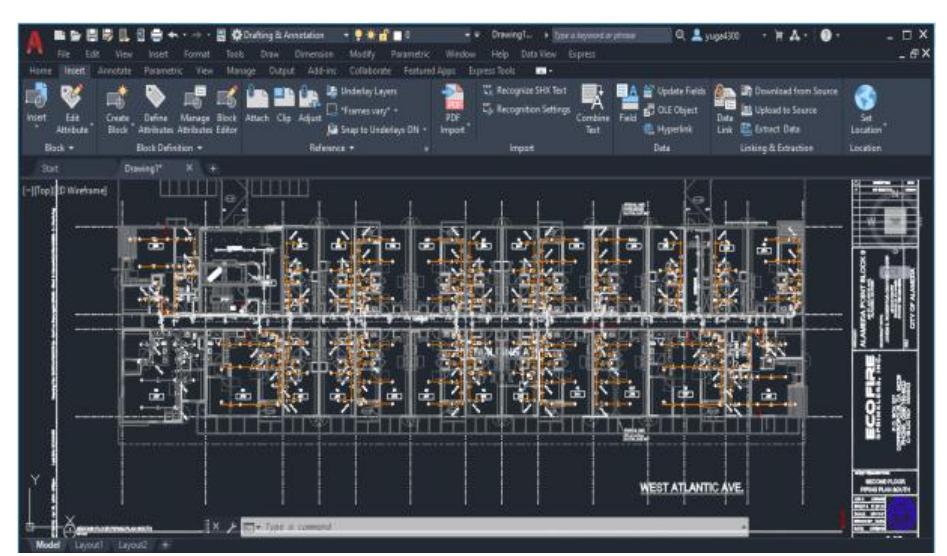The width and height of the screenshot is (947, 556).
Task: Click Download from Source button
Action: [x=789, y=91]
